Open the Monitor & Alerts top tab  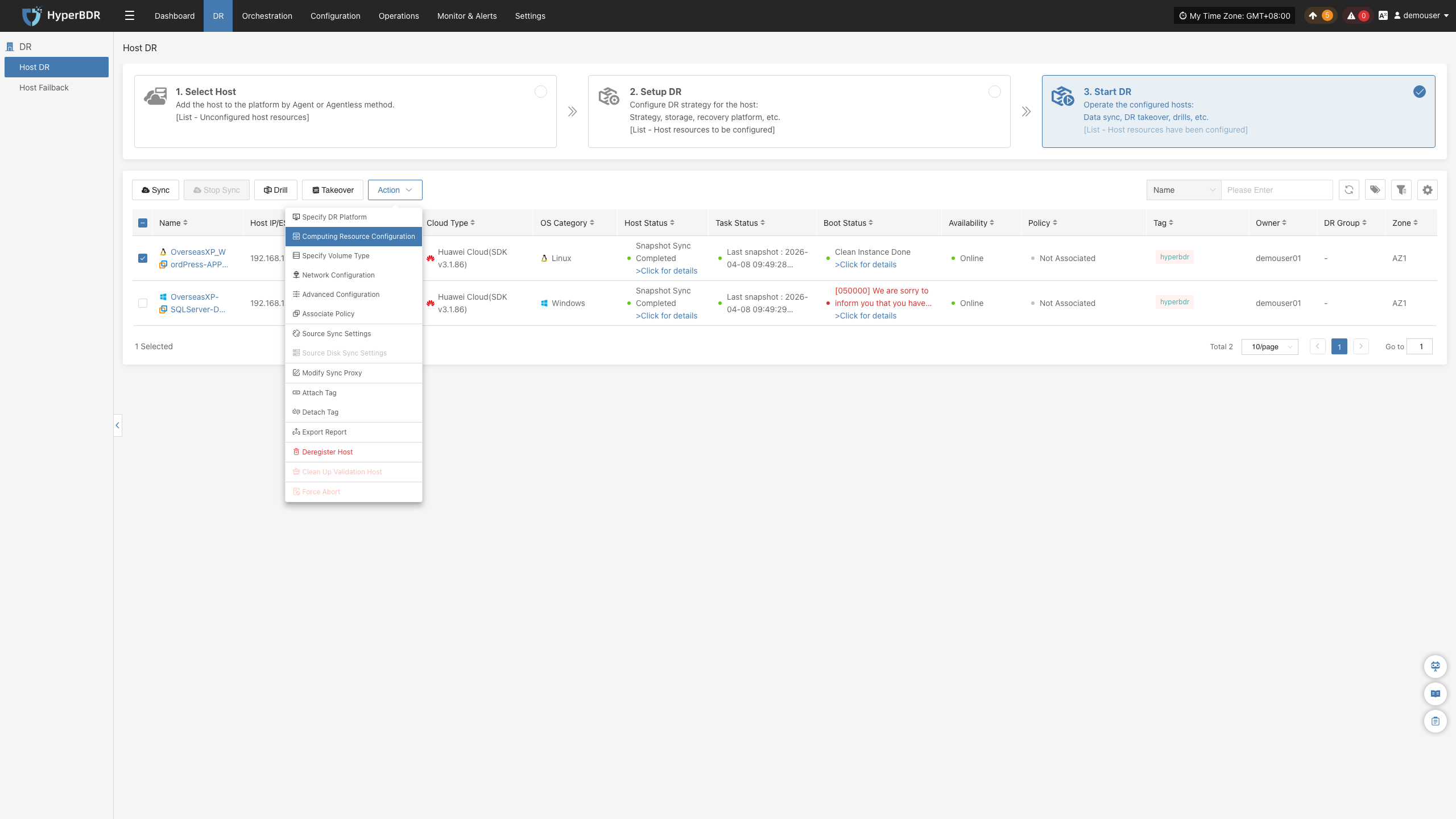(x=467, y=15)
